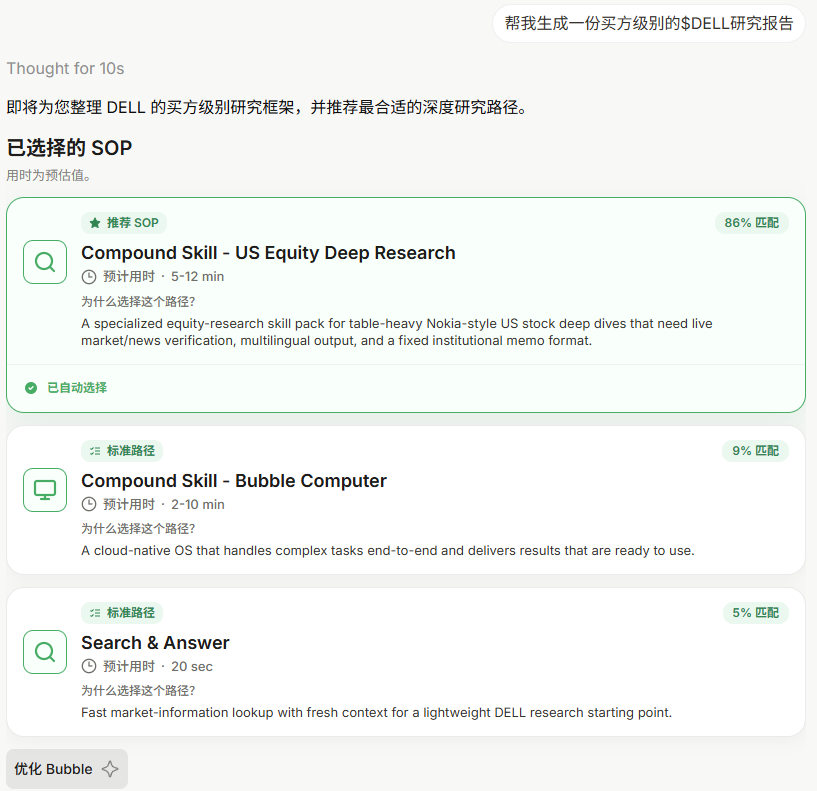Click the 86% 匹配 badge

tap(751, 223)
